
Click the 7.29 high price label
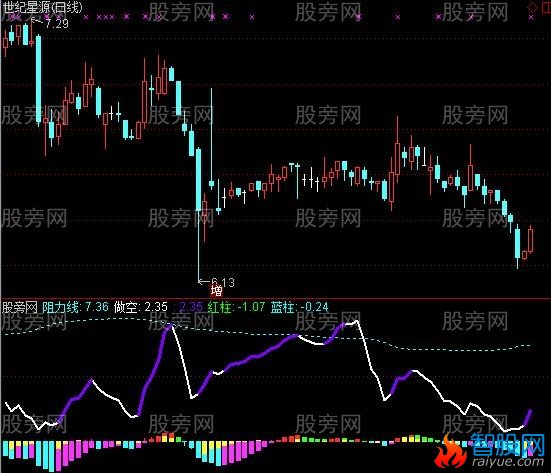pyautogui.click(x=57, y=24)
